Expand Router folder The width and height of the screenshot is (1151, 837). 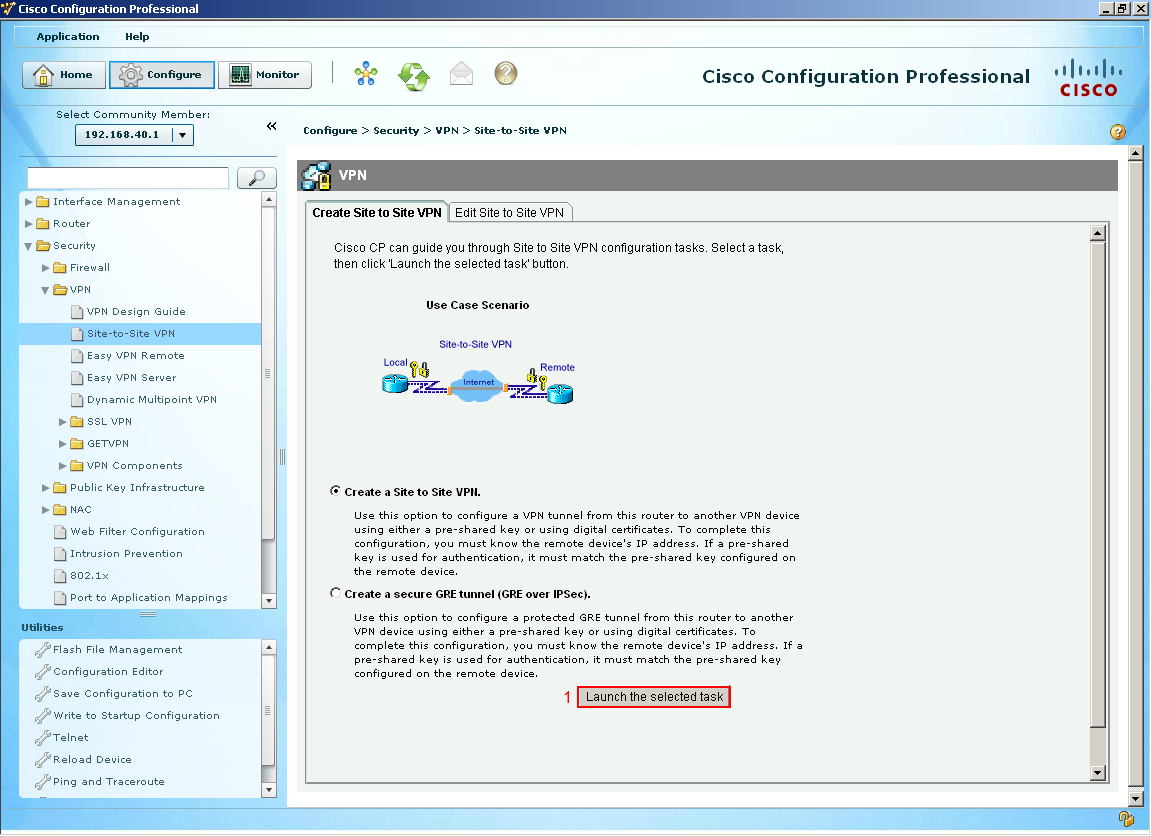click(x=29, y=224)
